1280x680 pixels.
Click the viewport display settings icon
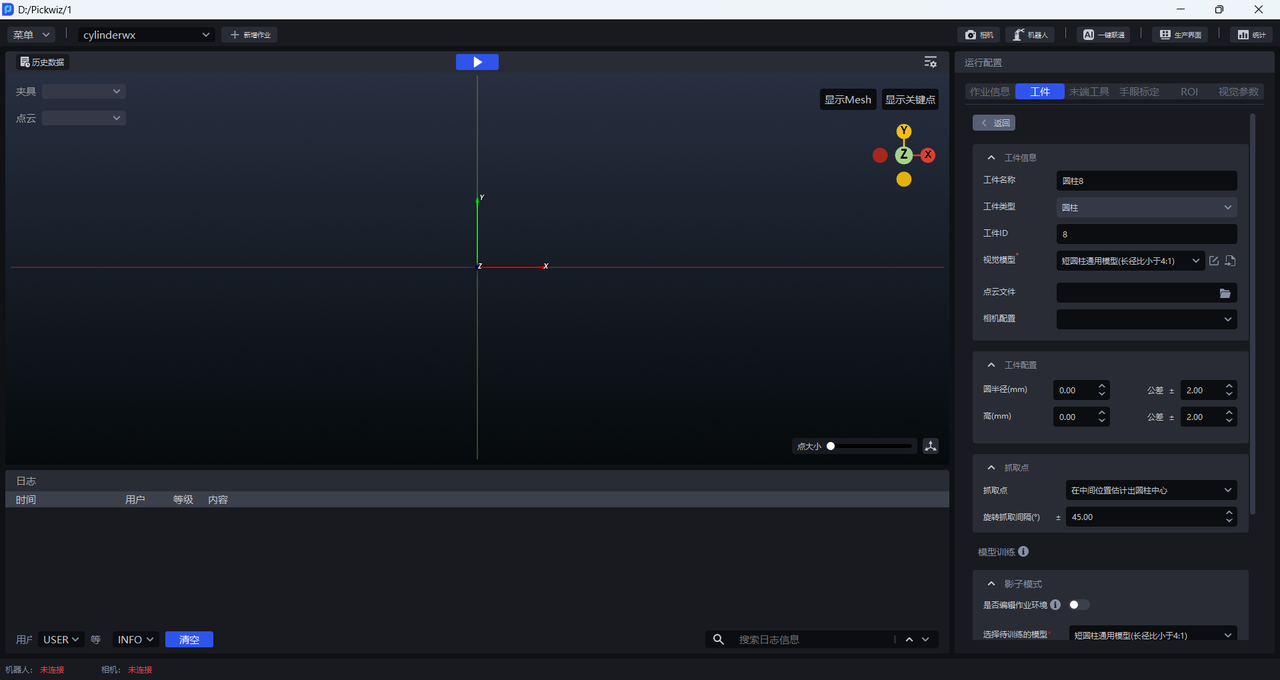pyautogui.click(x=930, y=62)
